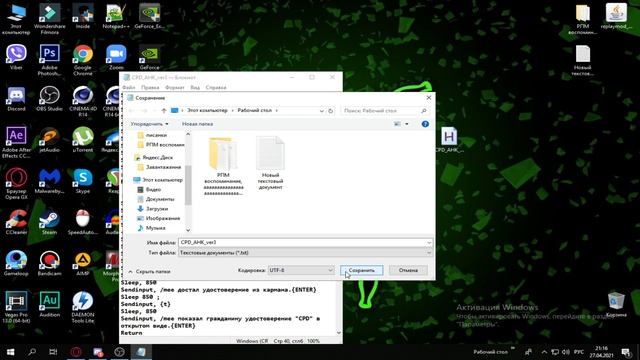640x360 pixels.
Task: Launch Adobe Audition desktop icon
Action: click(x=49, y=304)
